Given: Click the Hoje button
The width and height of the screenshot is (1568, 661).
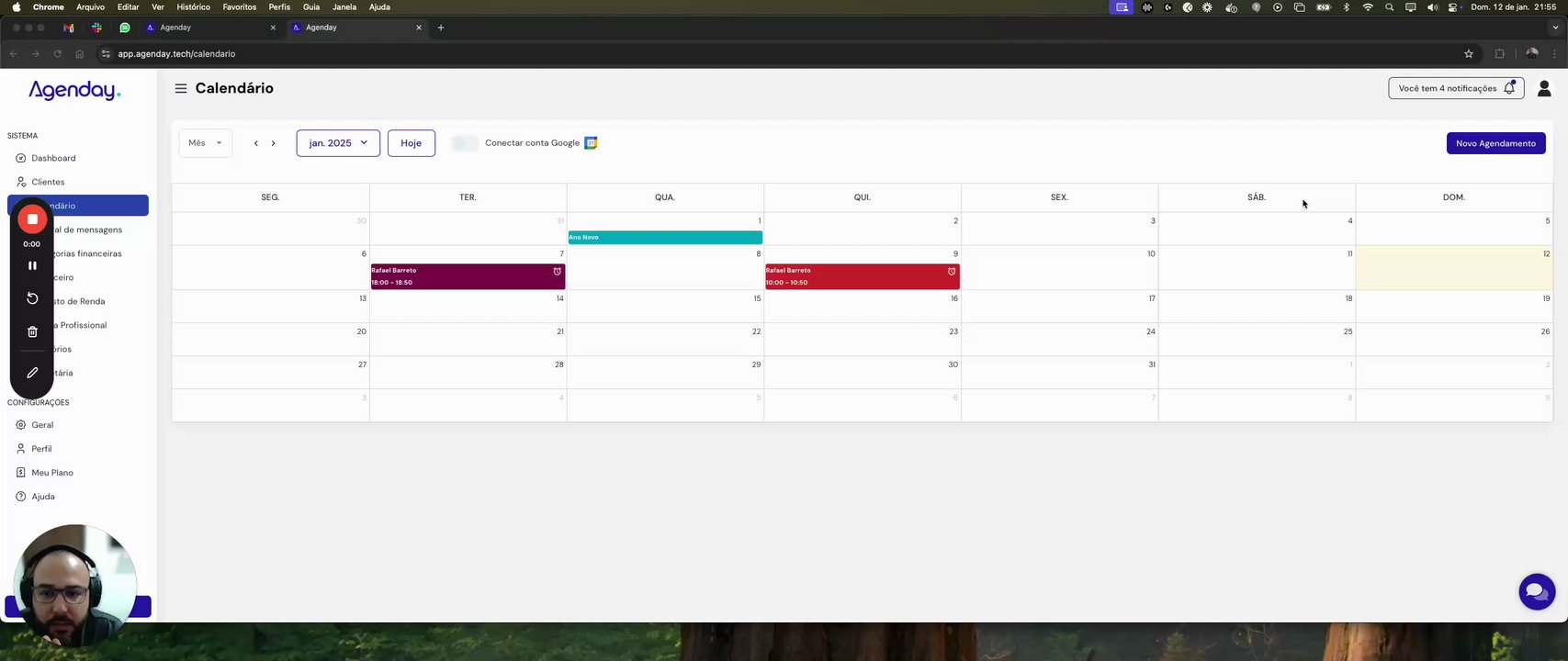Looking at the screenshot, I should click(x=412, y=143).
